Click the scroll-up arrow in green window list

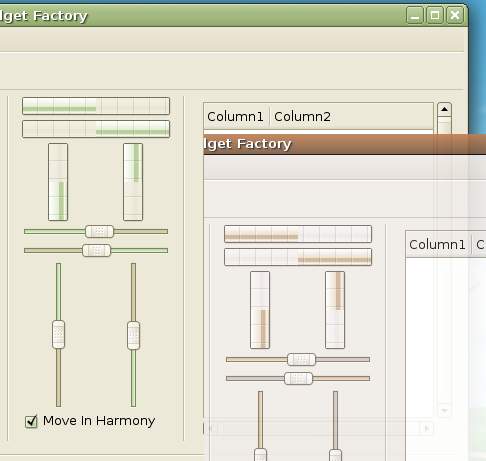click(x=444, y=109)
